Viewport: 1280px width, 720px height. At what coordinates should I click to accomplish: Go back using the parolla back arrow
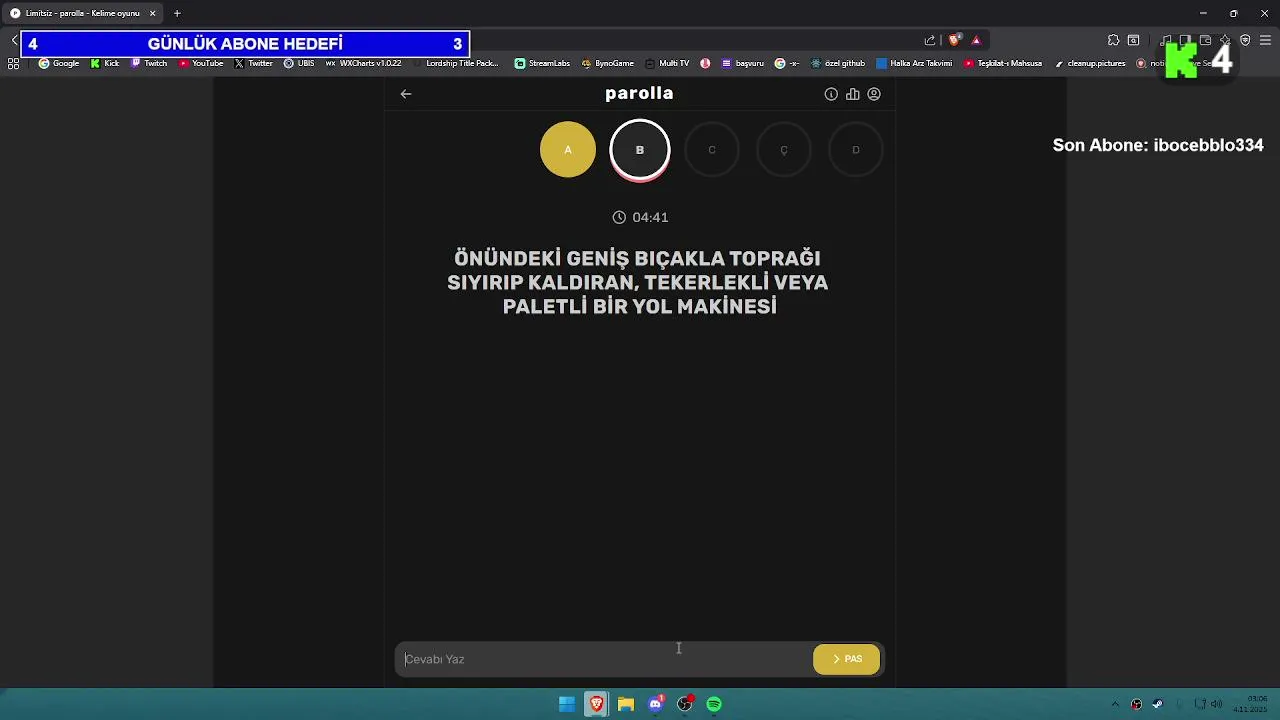pyautogui.click(x=406, y=94)
